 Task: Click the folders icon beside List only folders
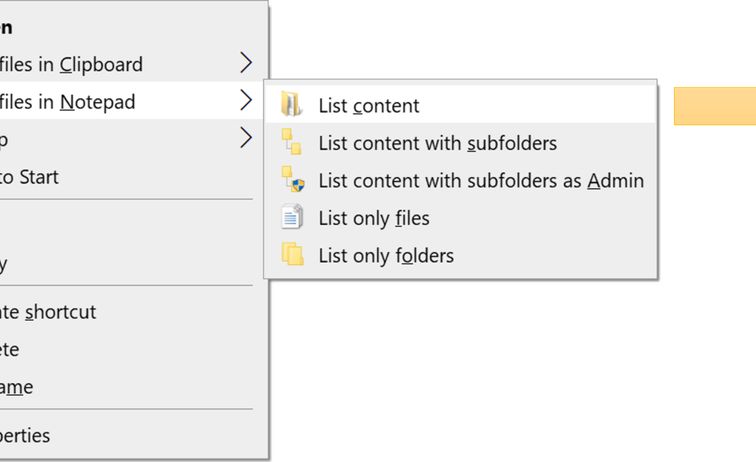291,255
